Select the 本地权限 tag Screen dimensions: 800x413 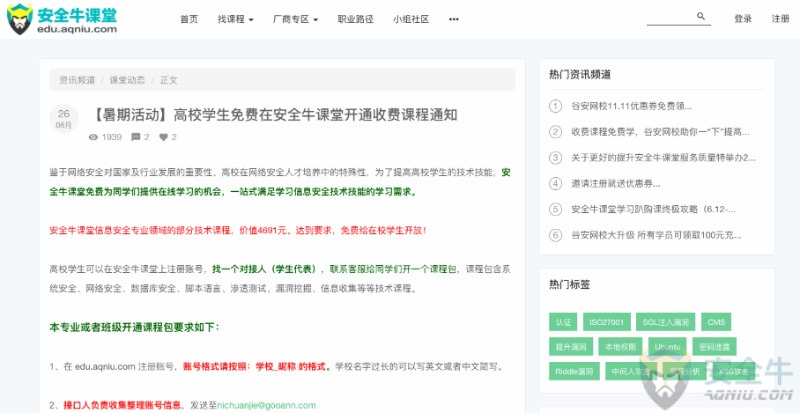tap(620, 347)
